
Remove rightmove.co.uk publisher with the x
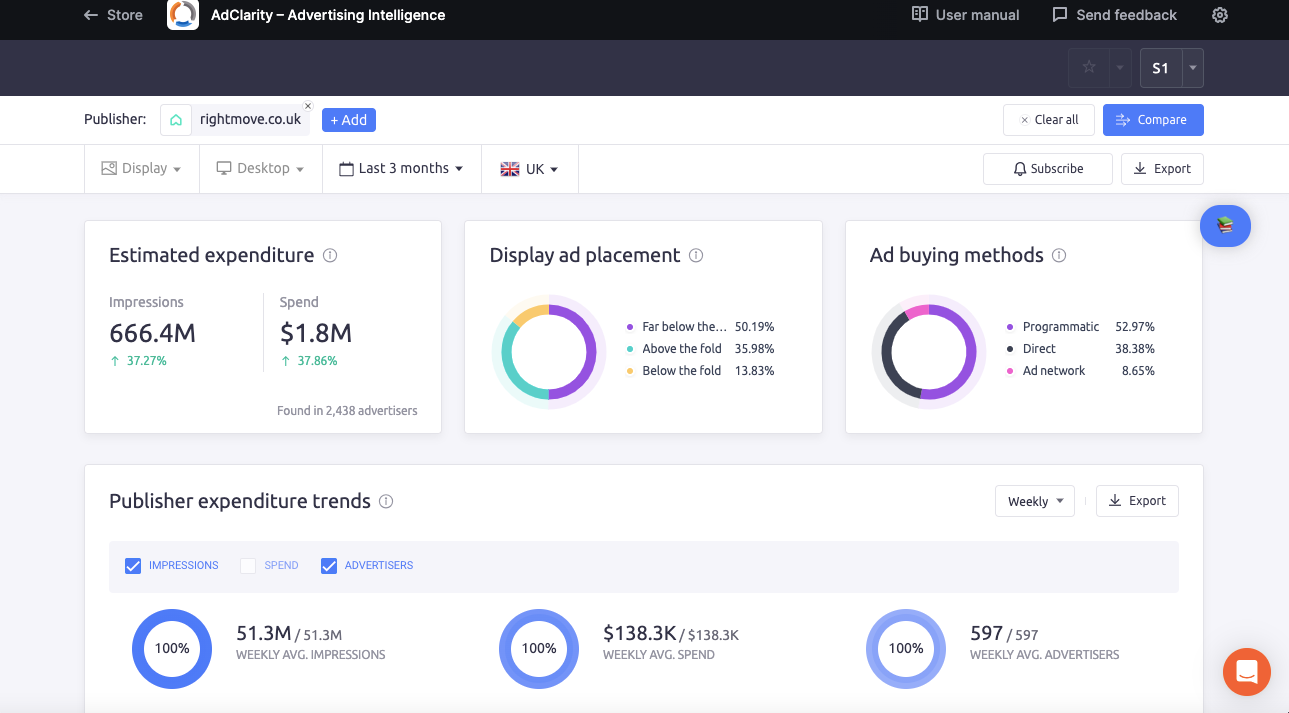pyautogui.click(x=308, y=106)
